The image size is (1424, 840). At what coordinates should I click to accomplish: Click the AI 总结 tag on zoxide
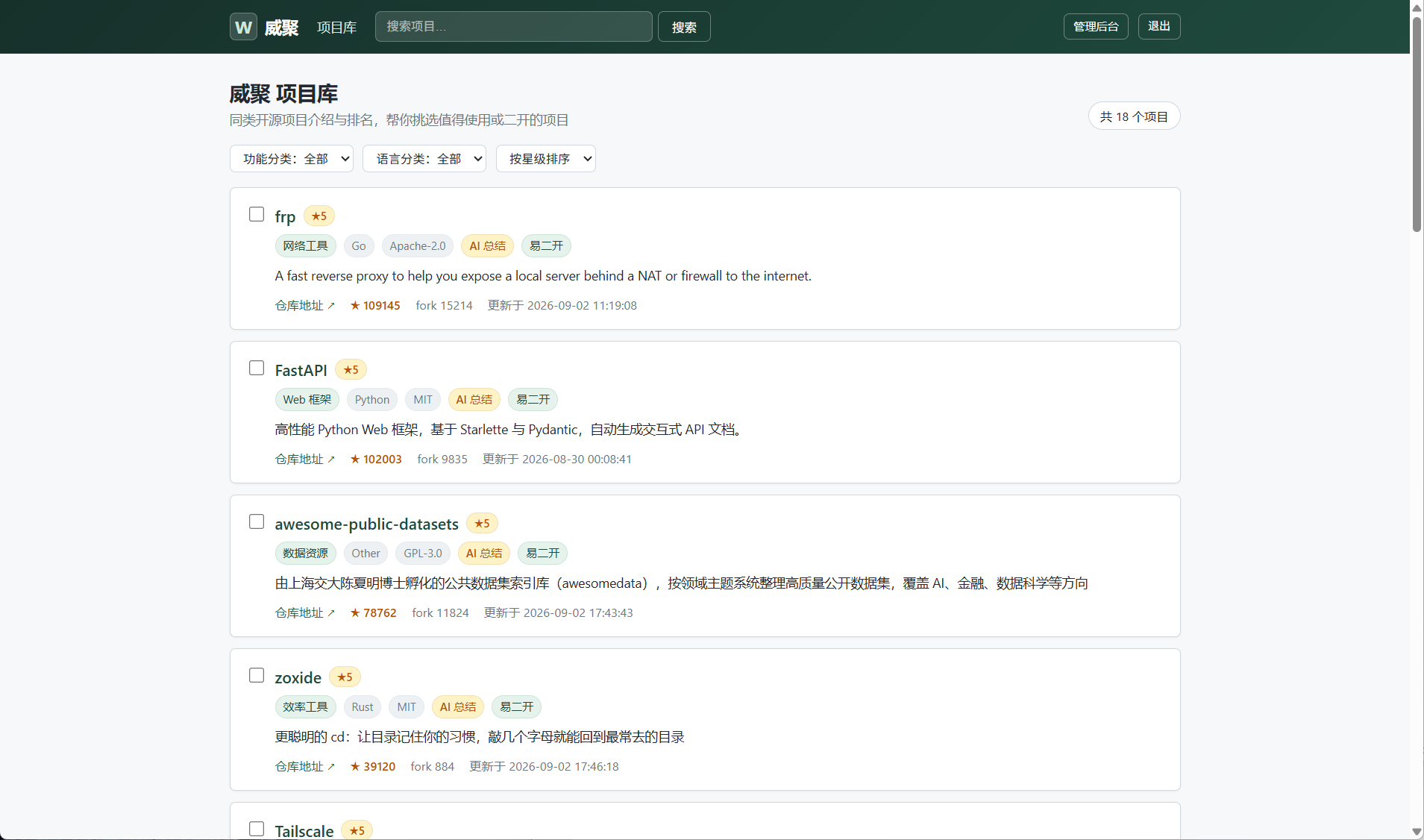[458, 707]
